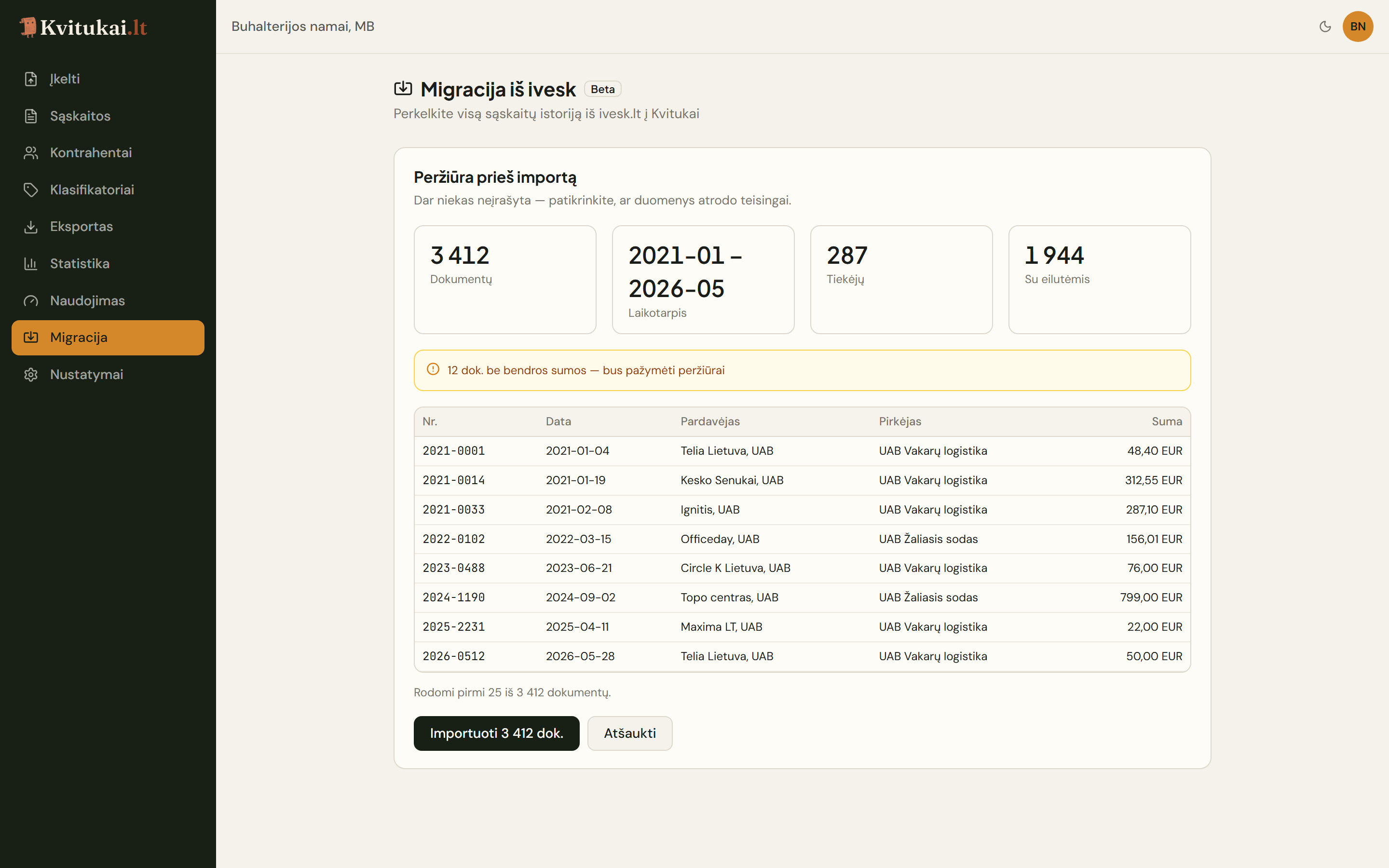Click seller Topo centras, UAB
The image size is (1389, 868).
[x=730, y=597]
